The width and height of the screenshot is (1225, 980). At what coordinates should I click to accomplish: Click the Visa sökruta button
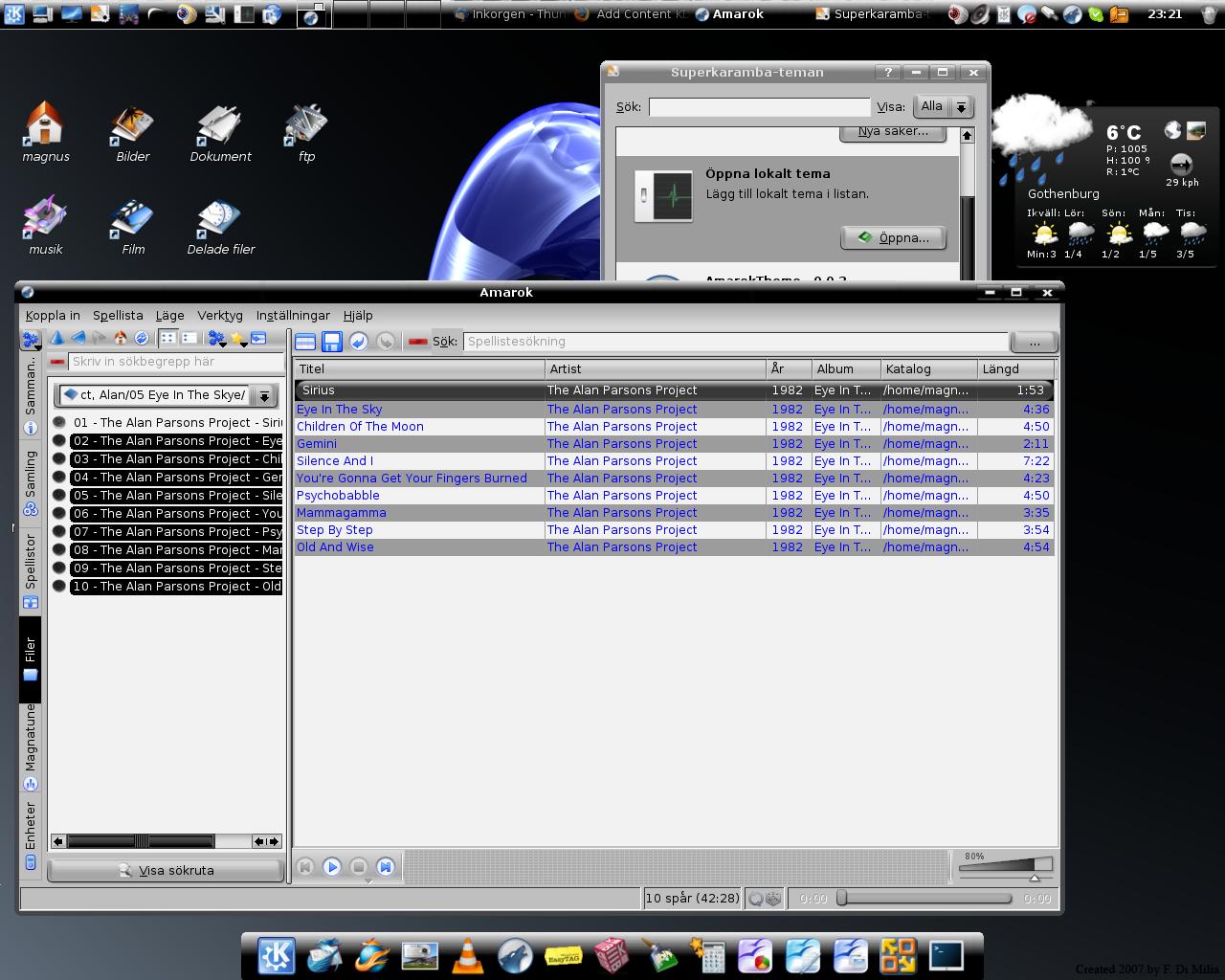[166, 870]
